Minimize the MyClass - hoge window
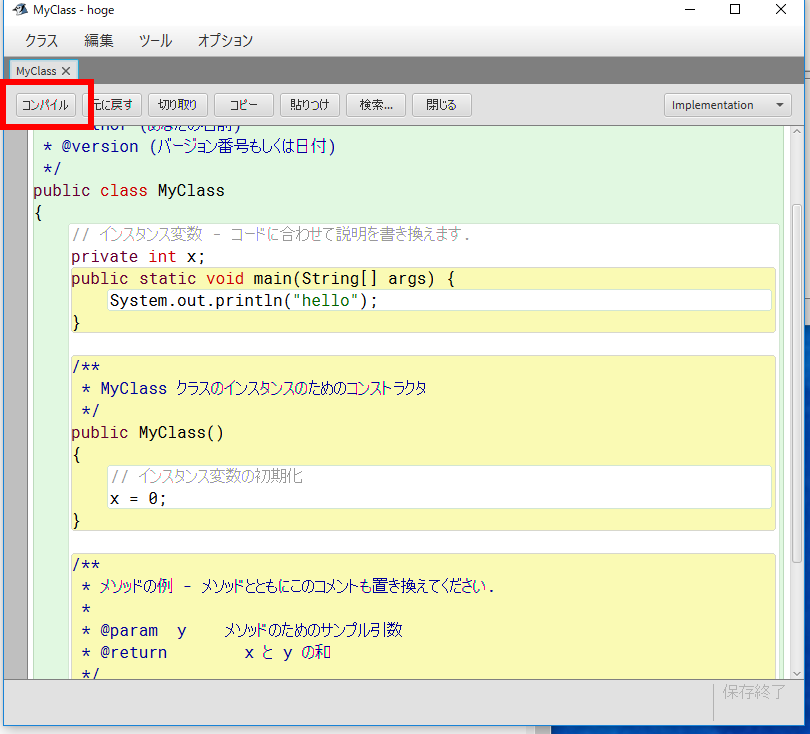The width and height of the screenshot is (810, 734). point(690,9)
